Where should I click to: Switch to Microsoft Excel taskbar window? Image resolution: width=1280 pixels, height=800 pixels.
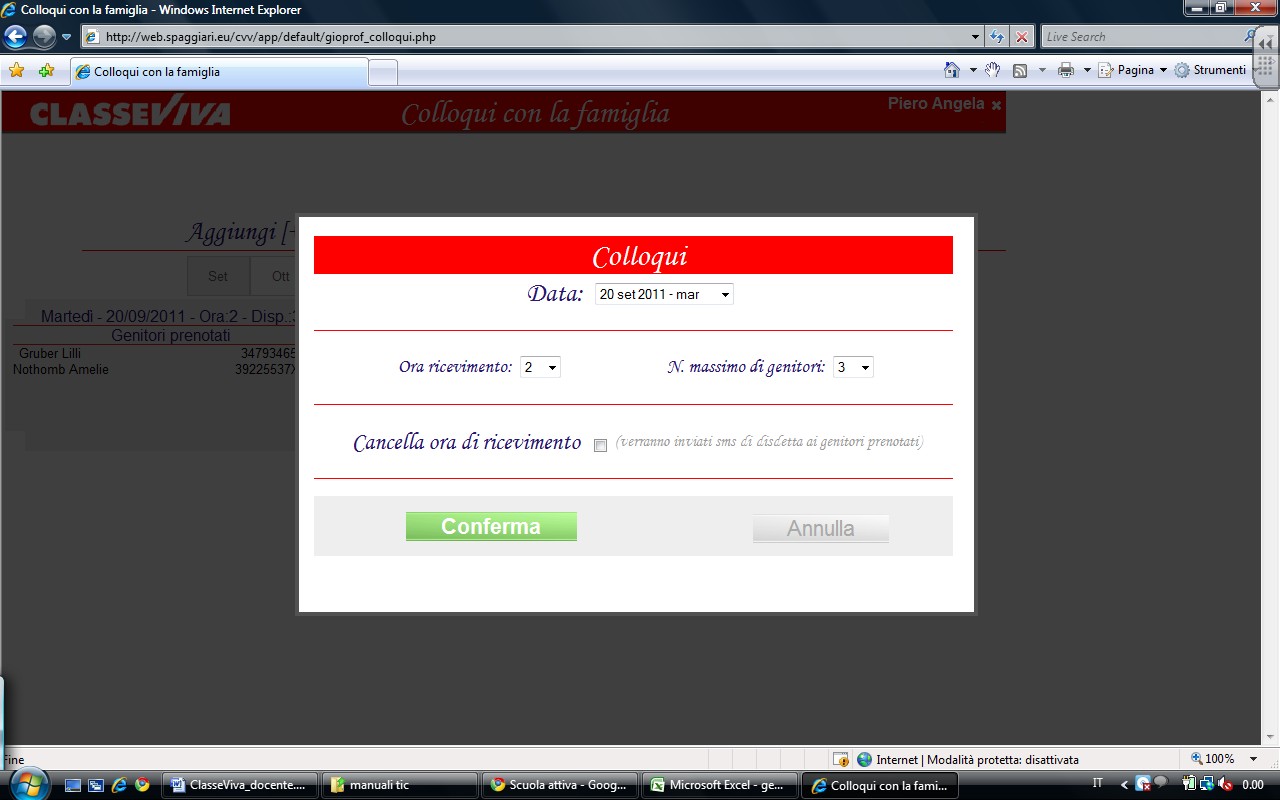[720, 785]
